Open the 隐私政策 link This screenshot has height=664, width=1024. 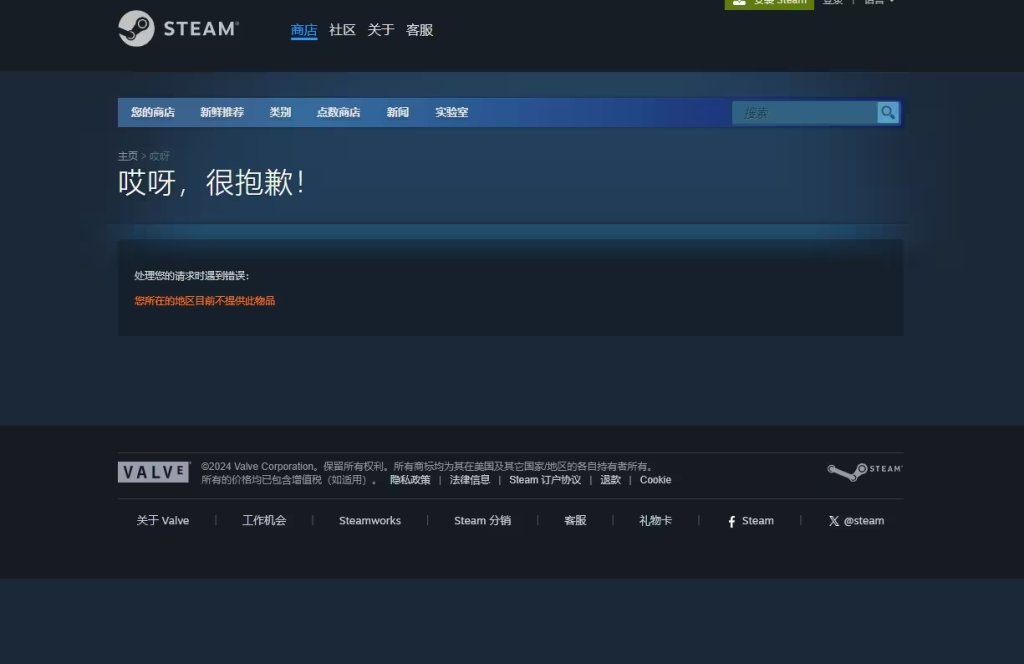[x=410, y=480]
